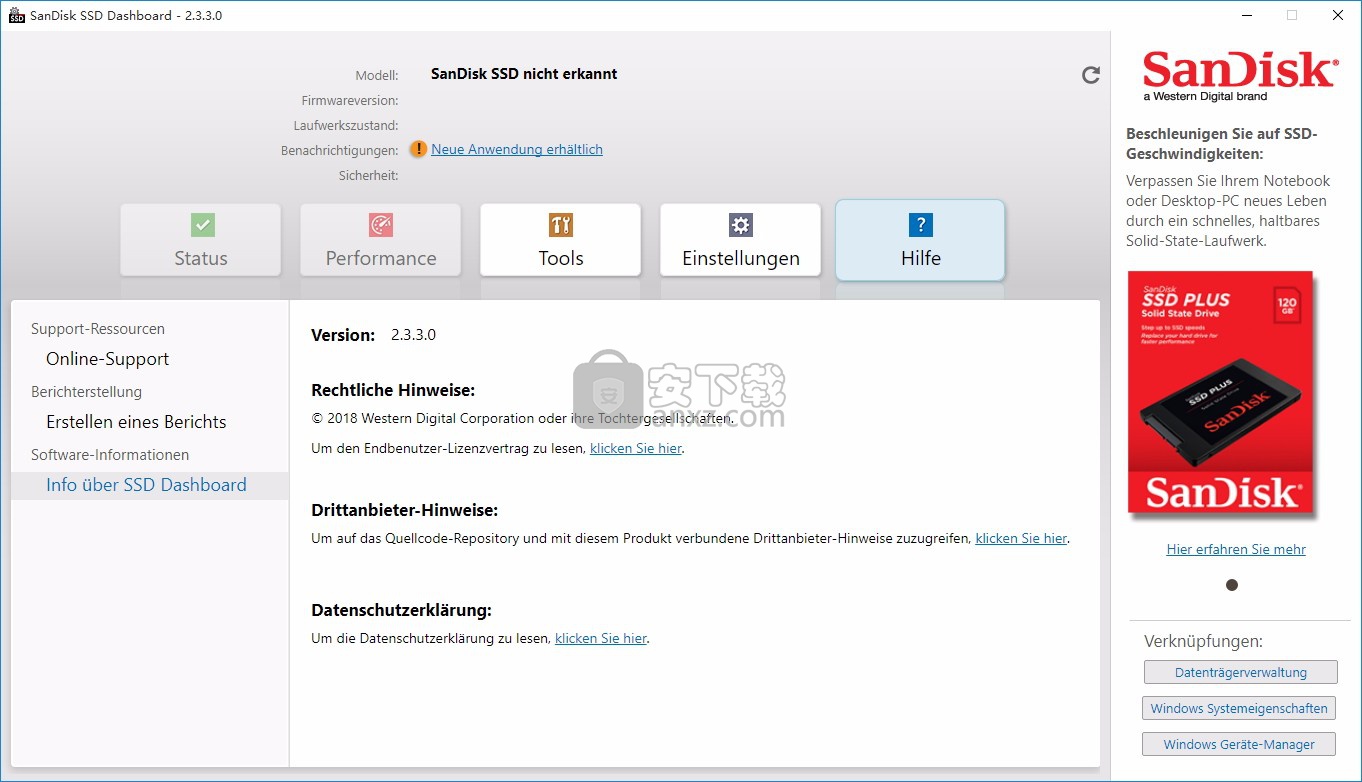The image size is (1362, 782).
Task: Close the SanDisk Dashboard window
Action: (x=1338, y=15)
